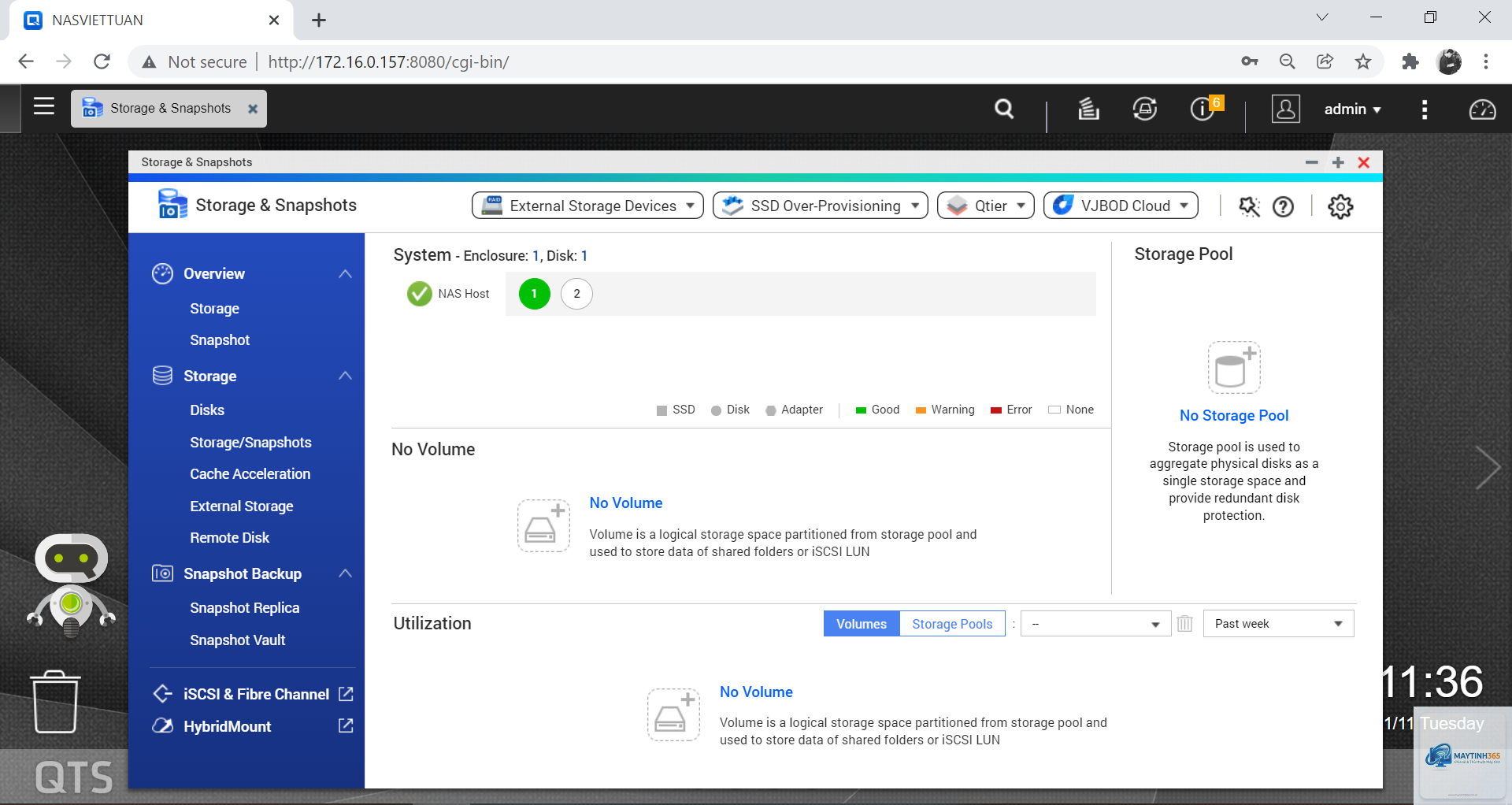The width and height of the screenshot is (1512, 805).
Task: Click external-link icon beside iSCSI & Fibre Channel
Action: [x=346, y=694]
